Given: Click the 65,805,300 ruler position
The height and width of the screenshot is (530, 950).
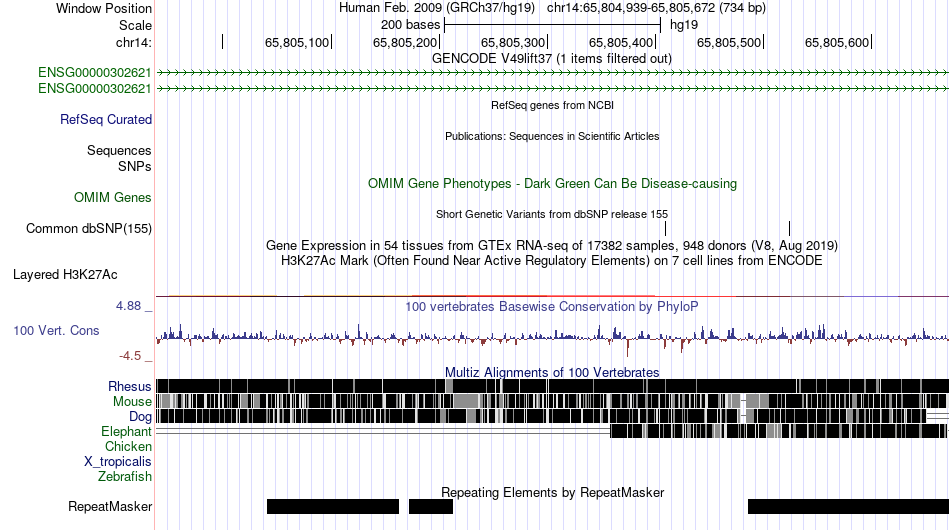Looking at the screenshot, I should click(513, 42).
